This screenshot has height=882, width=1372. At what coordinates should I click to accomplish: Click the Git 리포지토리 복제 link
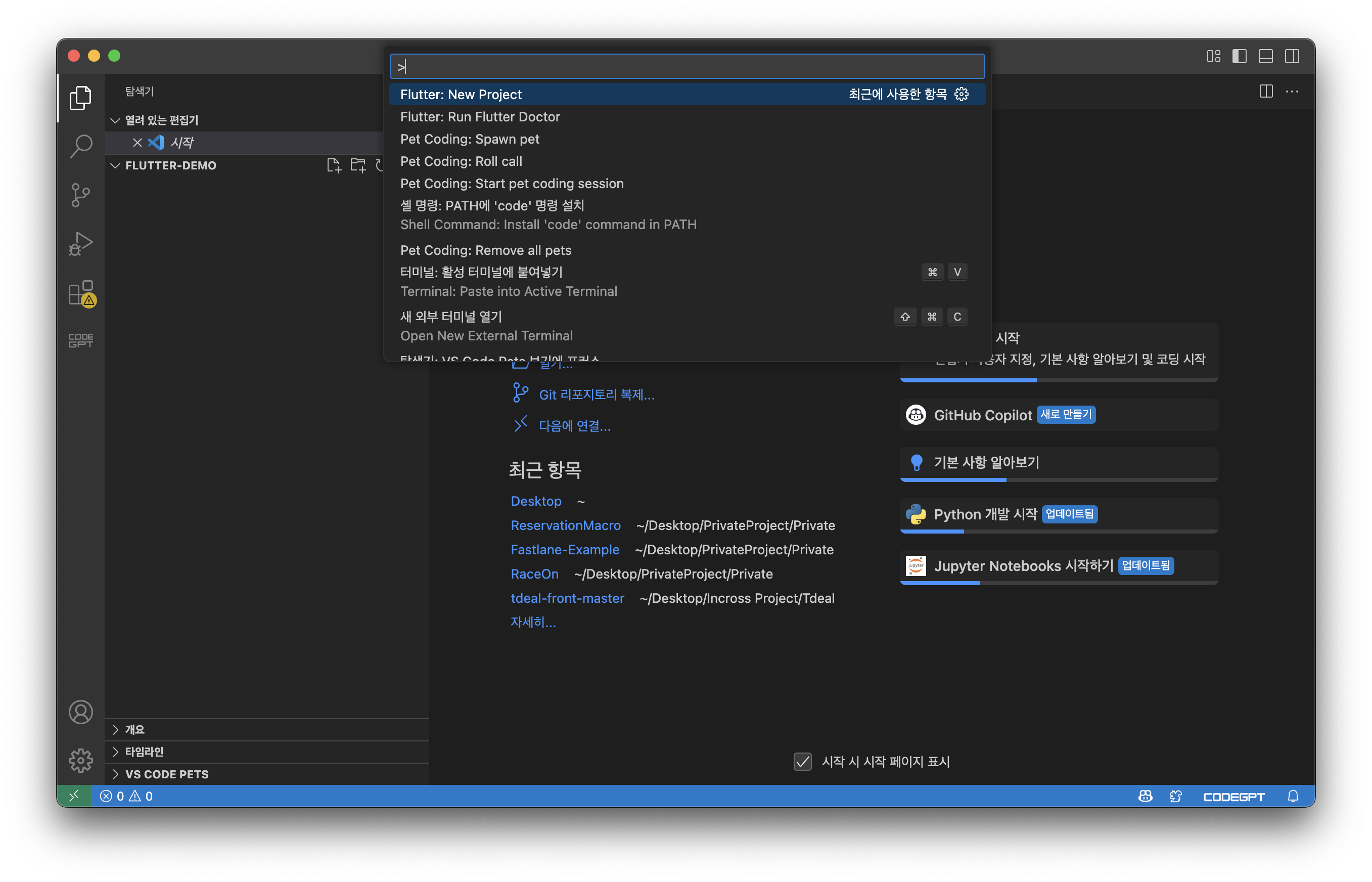597,394
